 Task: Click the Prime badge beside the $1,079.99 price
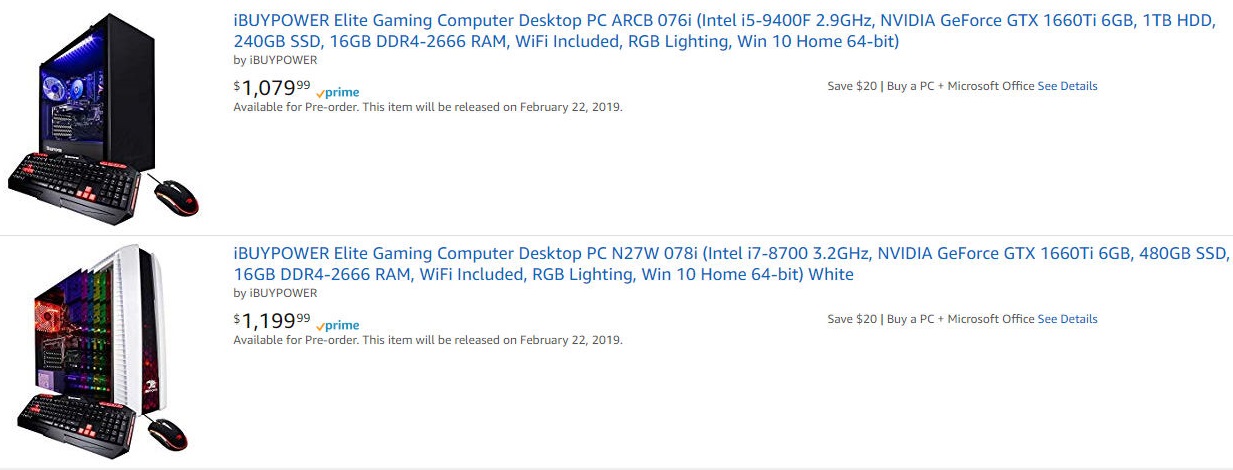click(338, 92)
